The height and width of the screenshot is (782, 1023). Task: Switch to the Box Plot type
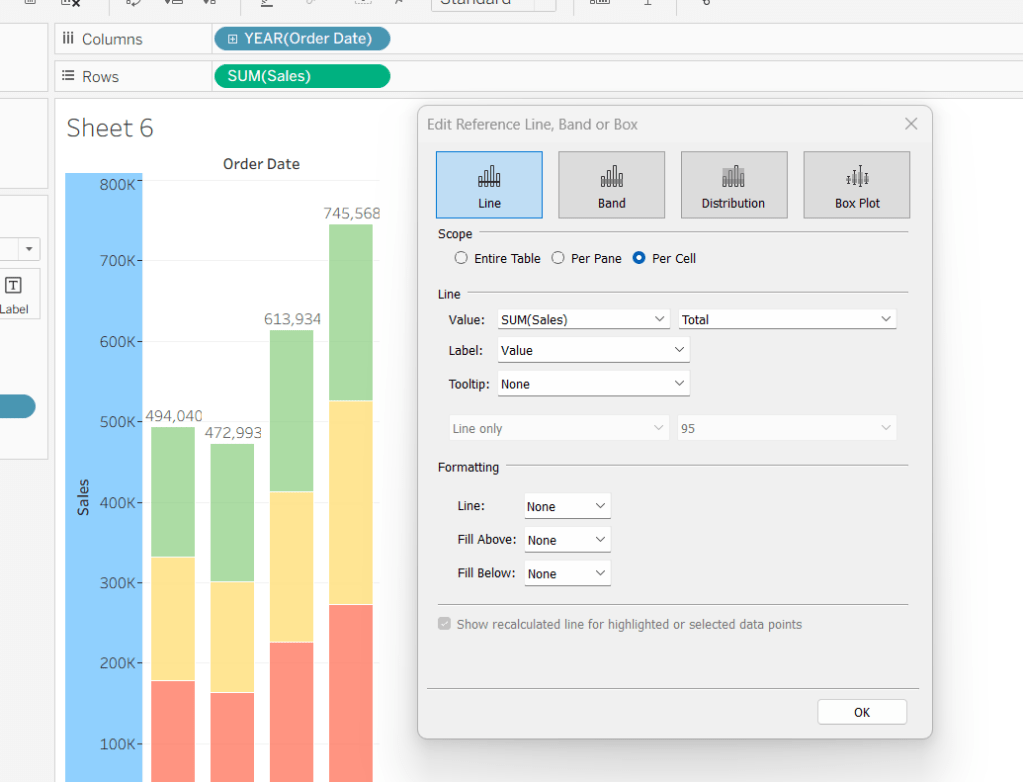[856, 185]
